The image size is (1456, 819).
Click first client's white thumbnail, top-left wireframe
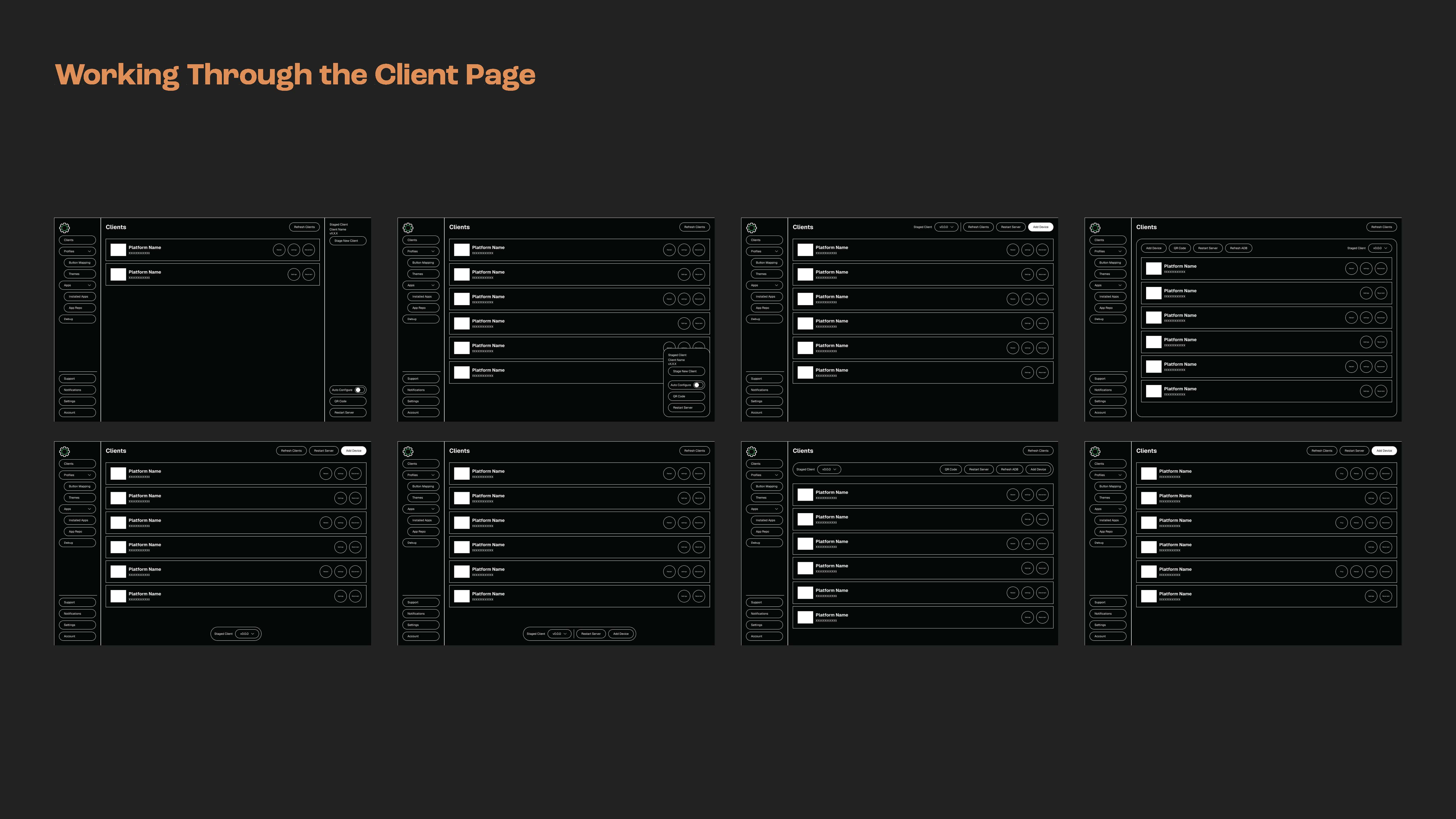[x=118, y=250]
